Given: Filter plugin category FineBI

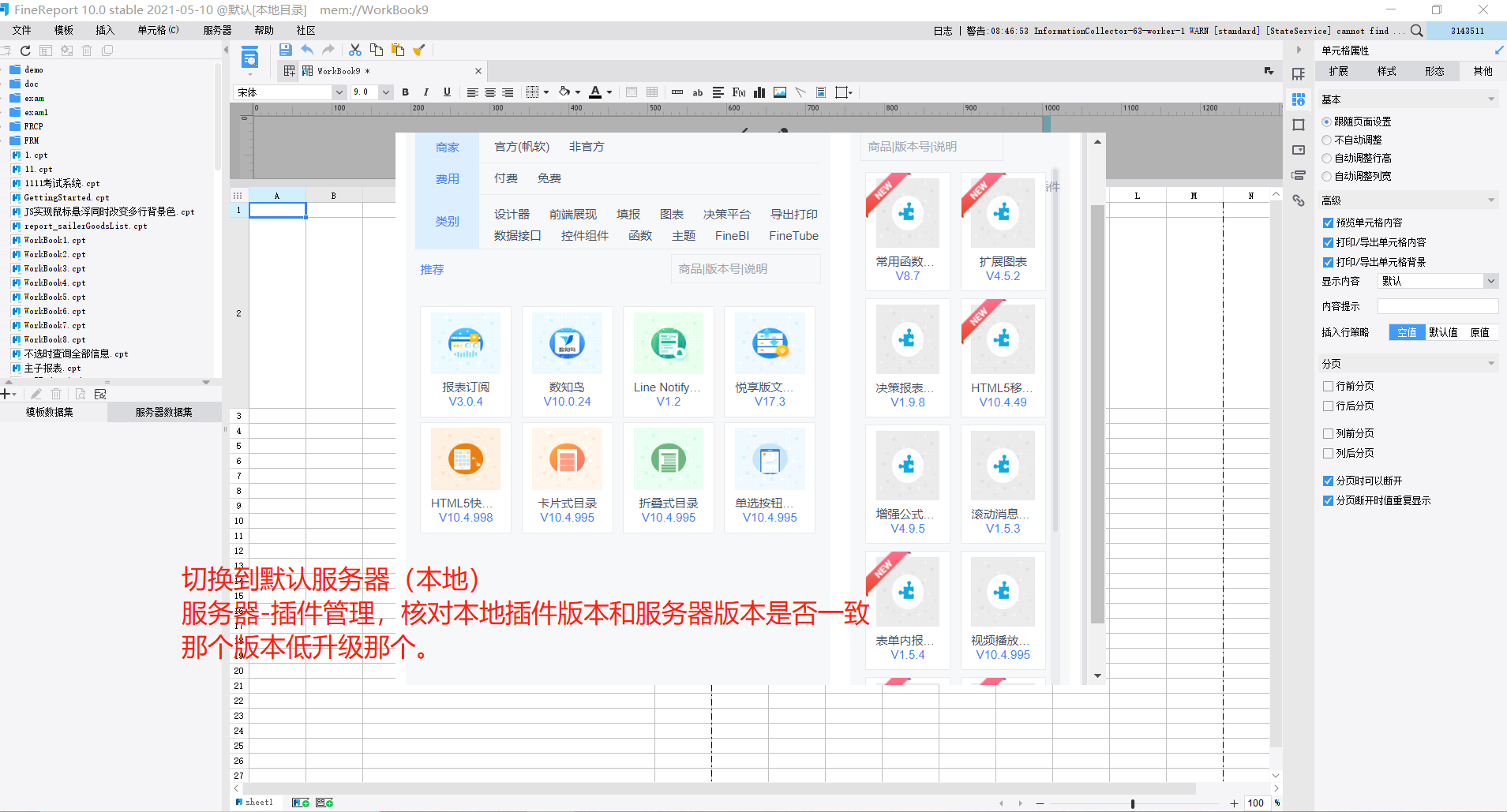Looking at the screenshot, I should point(732,236).
